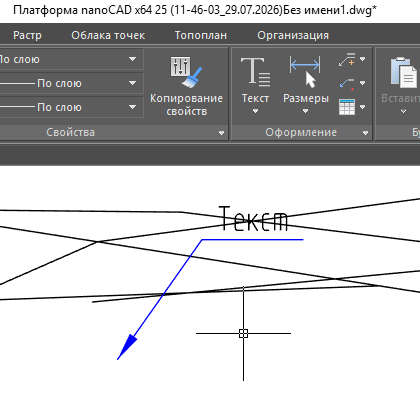Image resolution: width=420 pixels, height=396 pixels.
Task: Open the dropdown arrow under Размеры
Action: (305, 111)
